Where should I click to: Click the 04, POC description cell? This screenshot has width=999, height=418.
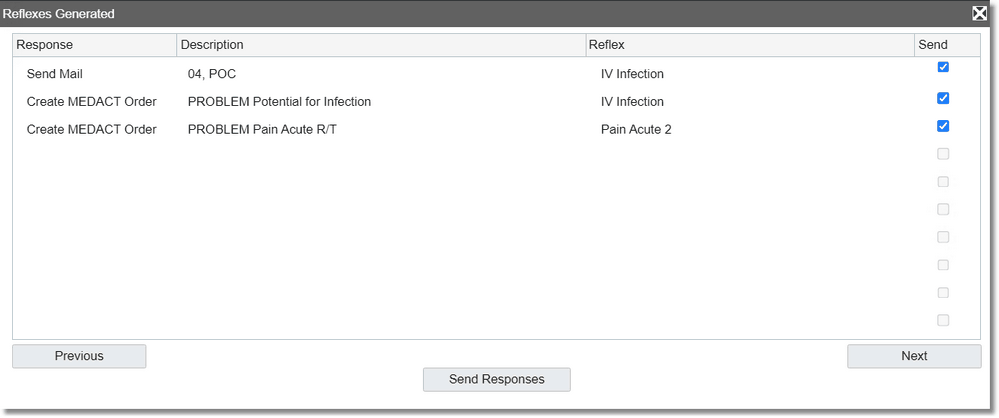[212, 74]
